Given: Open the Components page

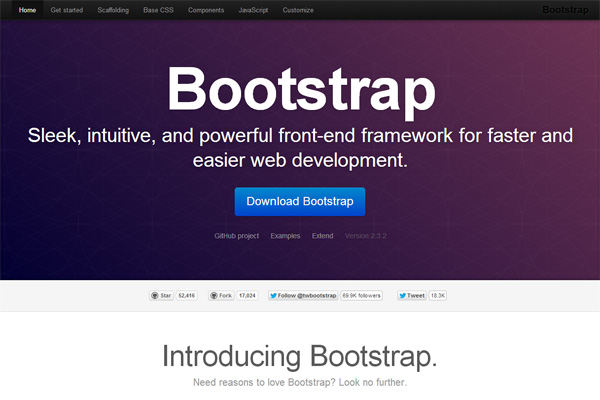Looking at the screenshot, I should pos(206,10).
